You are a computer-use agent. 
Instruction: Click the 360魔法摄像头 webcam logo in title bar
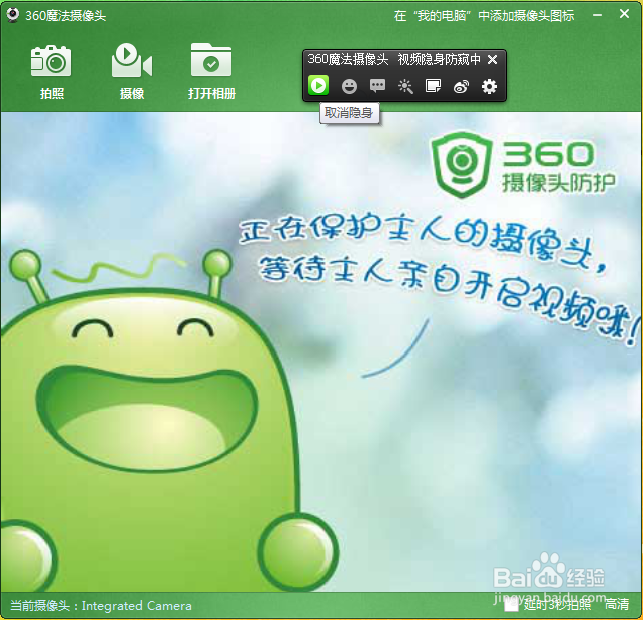[13, 15]
